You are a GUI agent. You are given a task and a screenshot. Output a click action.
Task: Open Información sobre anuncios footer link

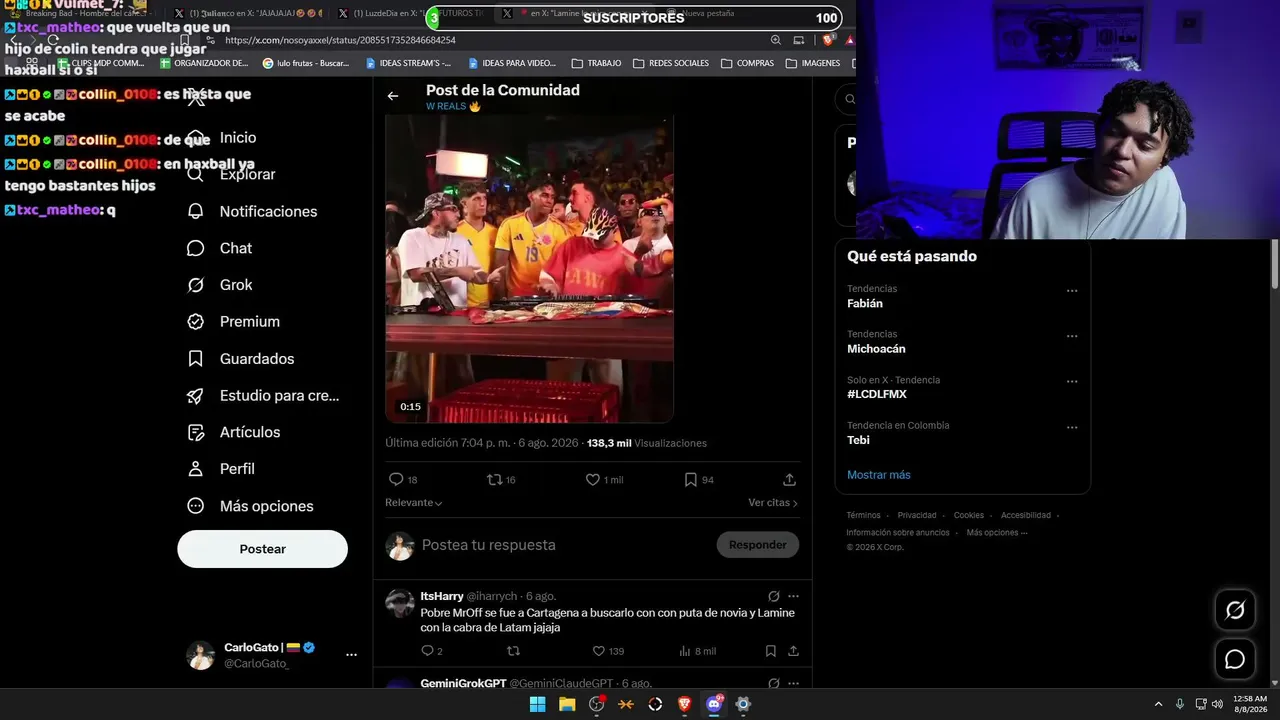click(898, 533)
